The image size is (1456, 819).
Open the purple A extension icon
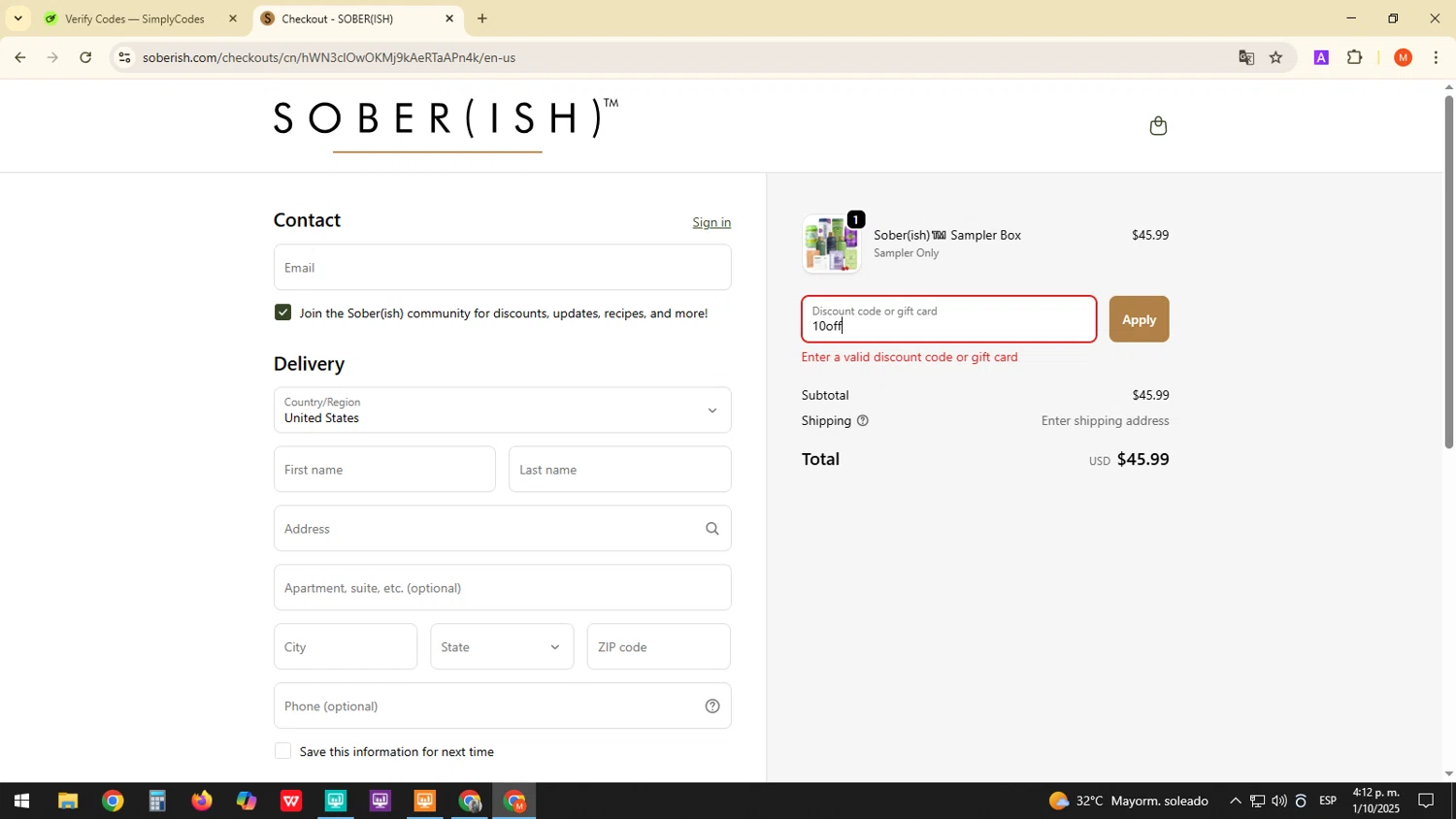(x=1320, y=57)
